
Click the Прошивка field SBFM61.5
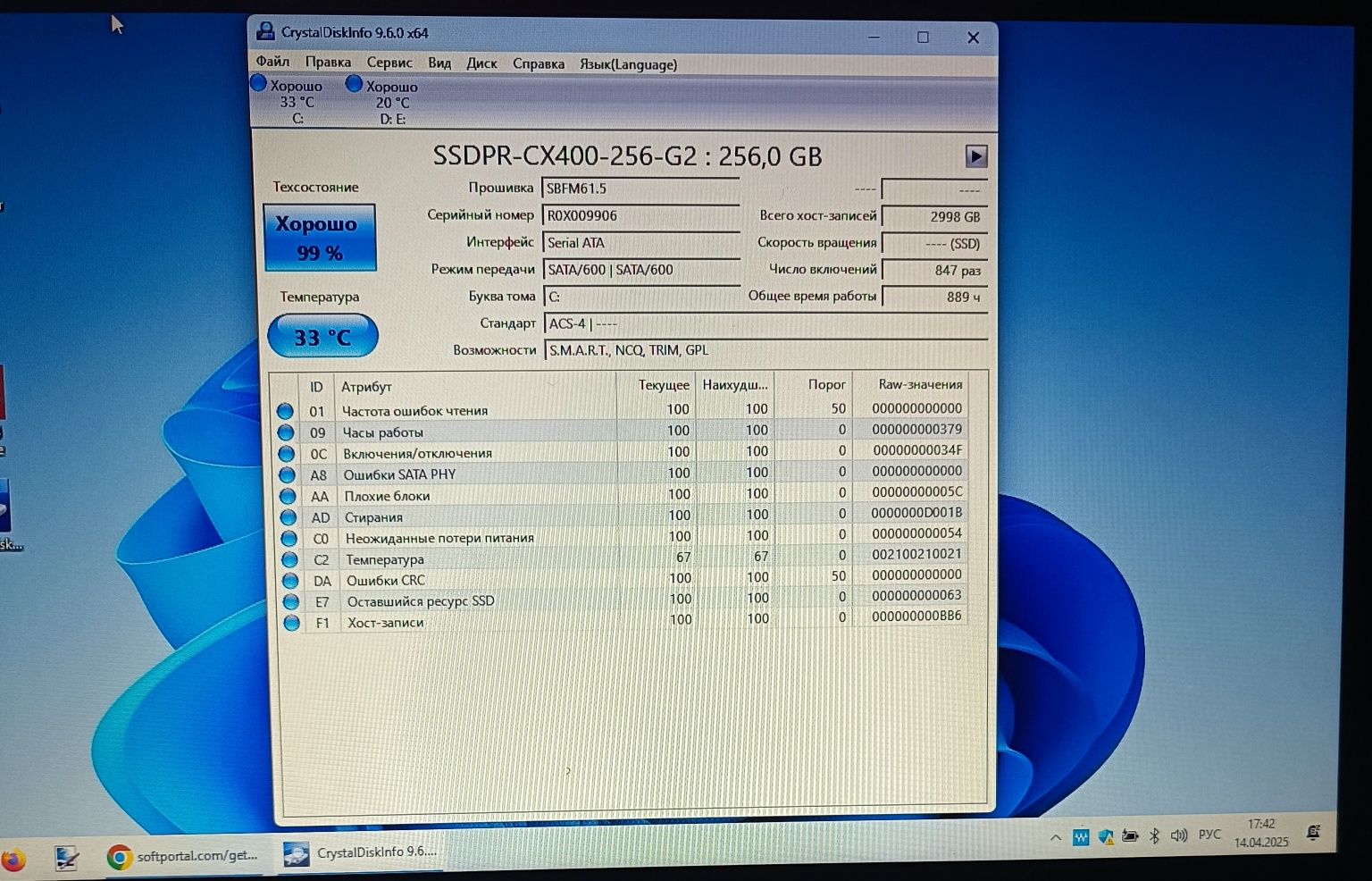click(640, 189)
